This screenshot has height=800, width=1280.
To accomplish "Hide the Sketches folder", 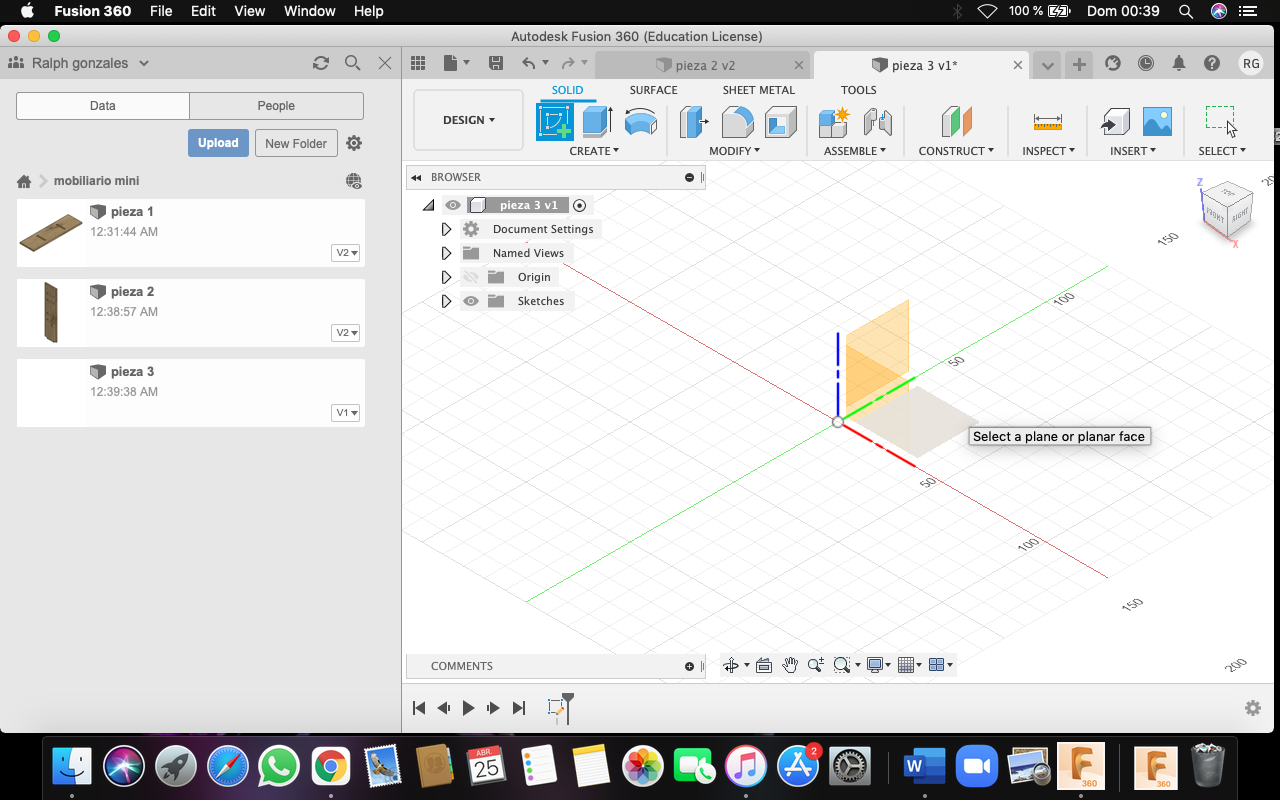I will click(x=471, y=301).
